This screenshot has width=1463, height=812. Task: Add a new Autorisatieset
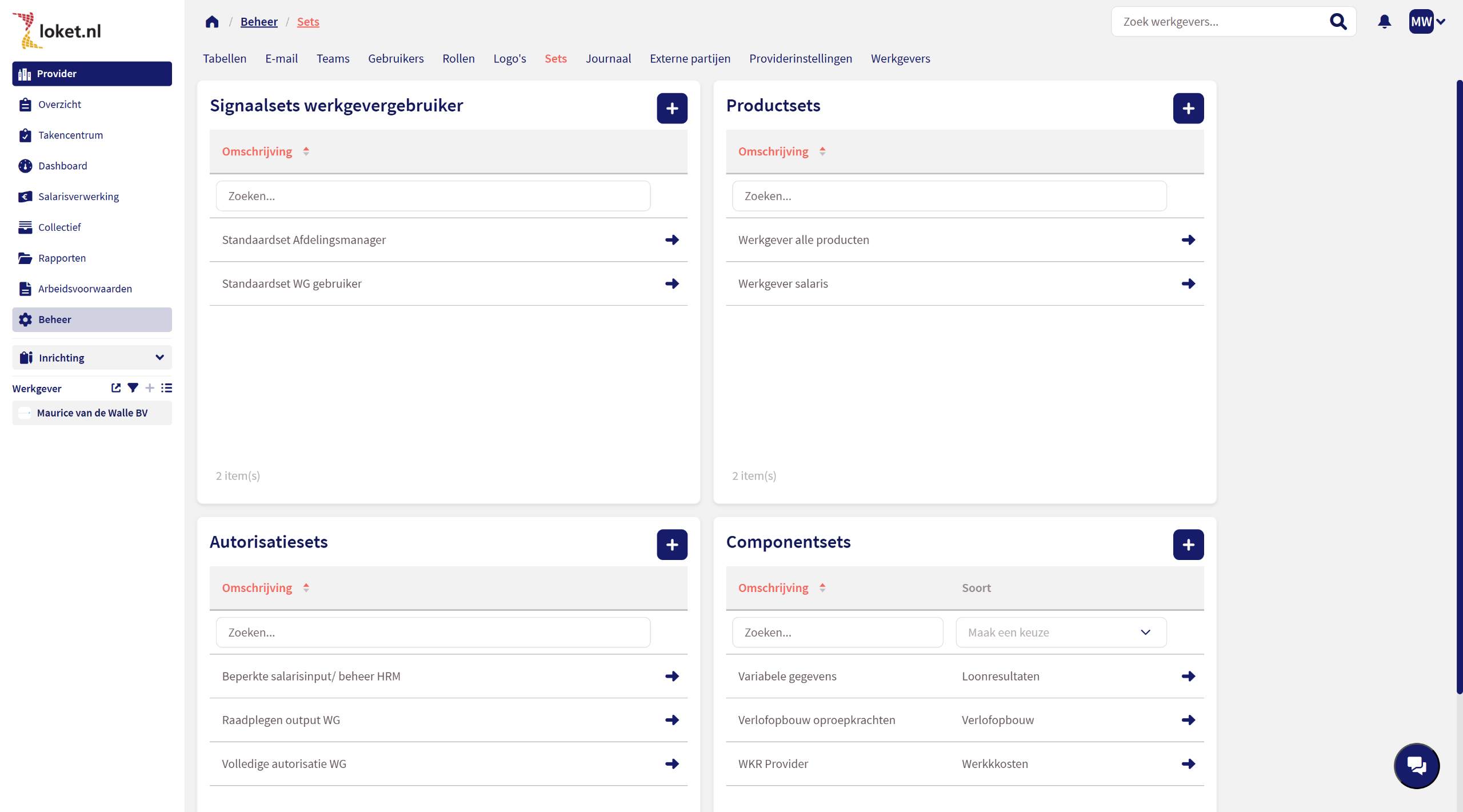(x=671, y=545)
